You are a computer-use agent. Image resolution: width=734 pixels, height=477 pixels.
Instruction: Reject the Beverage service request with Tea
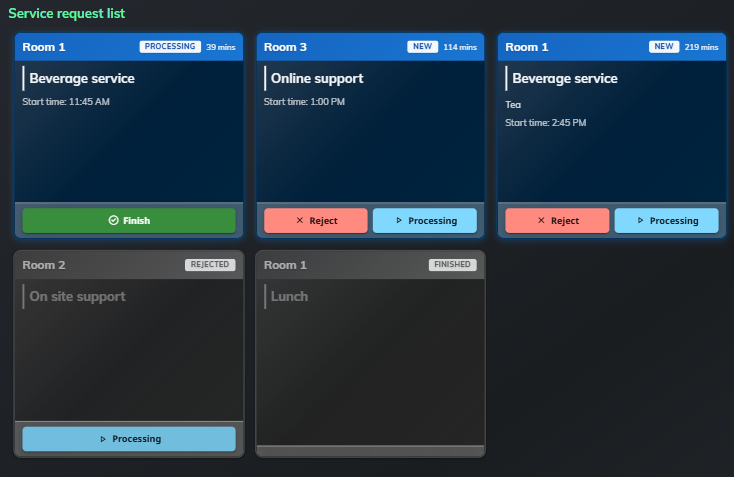point(557,221)
